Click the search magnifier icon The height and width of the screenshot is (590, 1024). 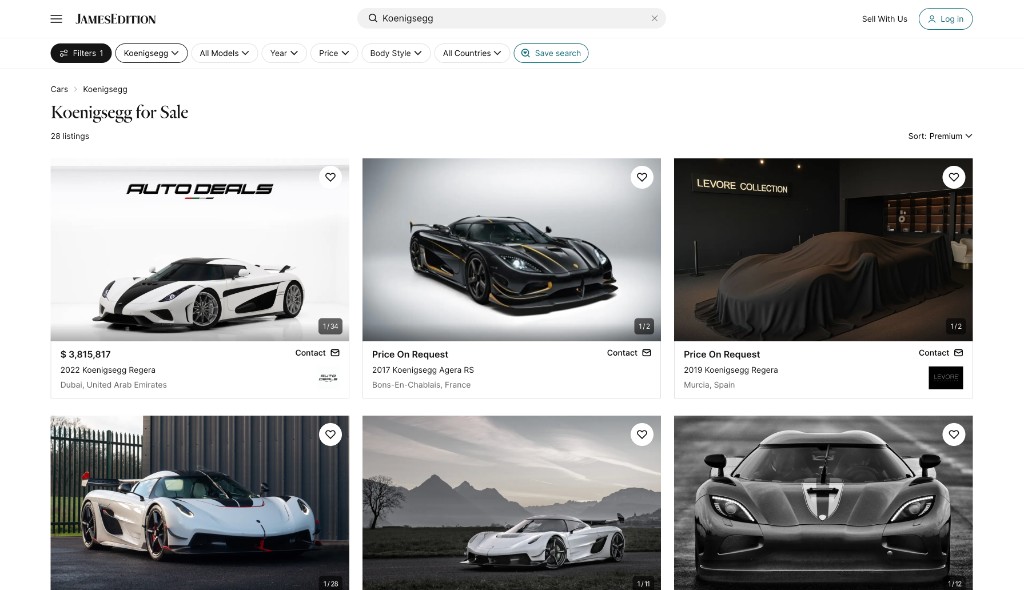coord(371,18)
